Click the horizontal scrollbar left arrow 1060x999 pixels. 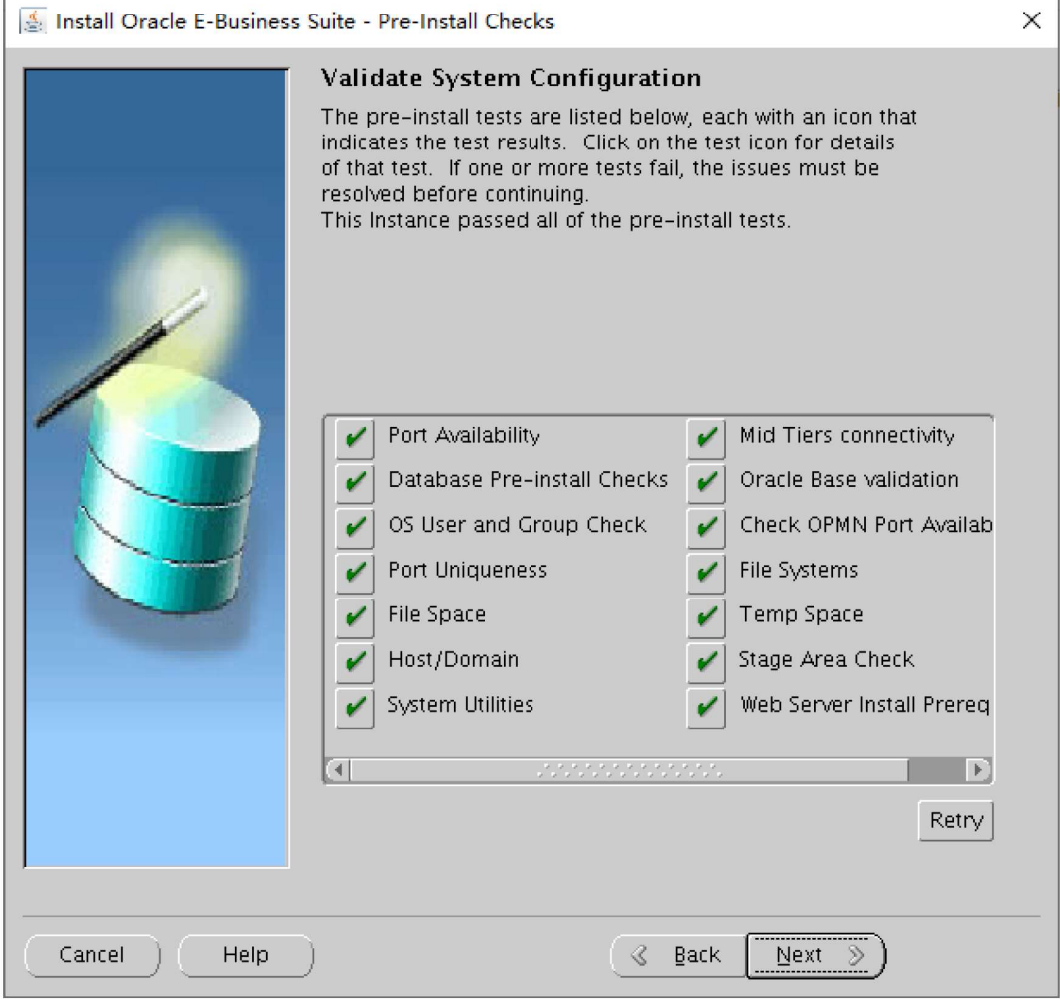339,770
